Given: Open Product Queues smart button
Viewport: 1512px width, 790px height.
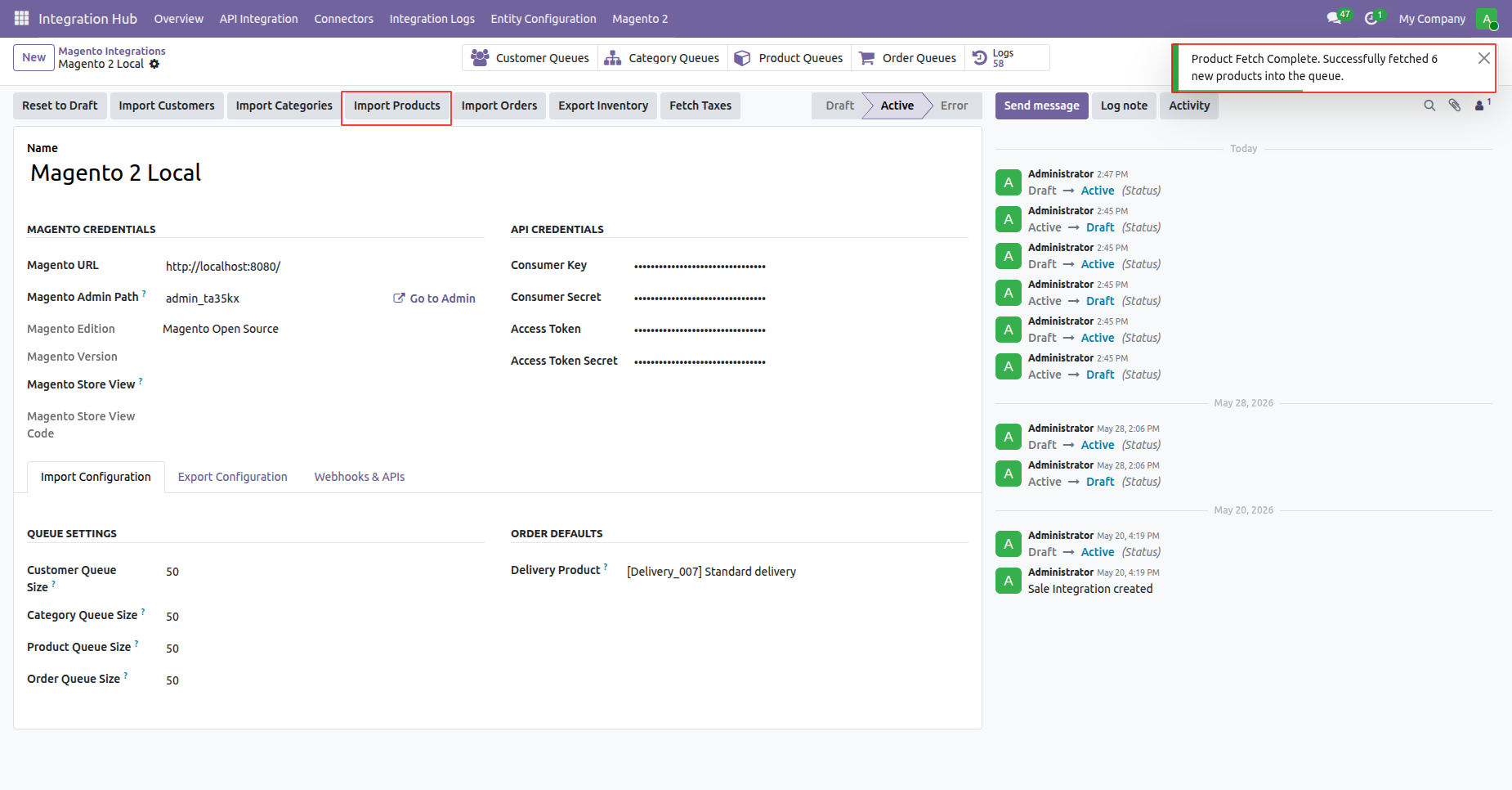Looking at the screenshot, I should click(x=789, y=58).
